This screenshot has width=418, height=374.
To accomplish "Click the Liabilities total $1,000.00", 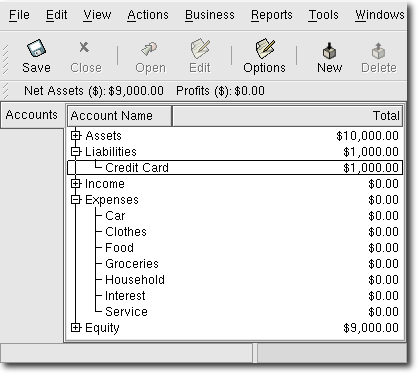I will (371, 152).
